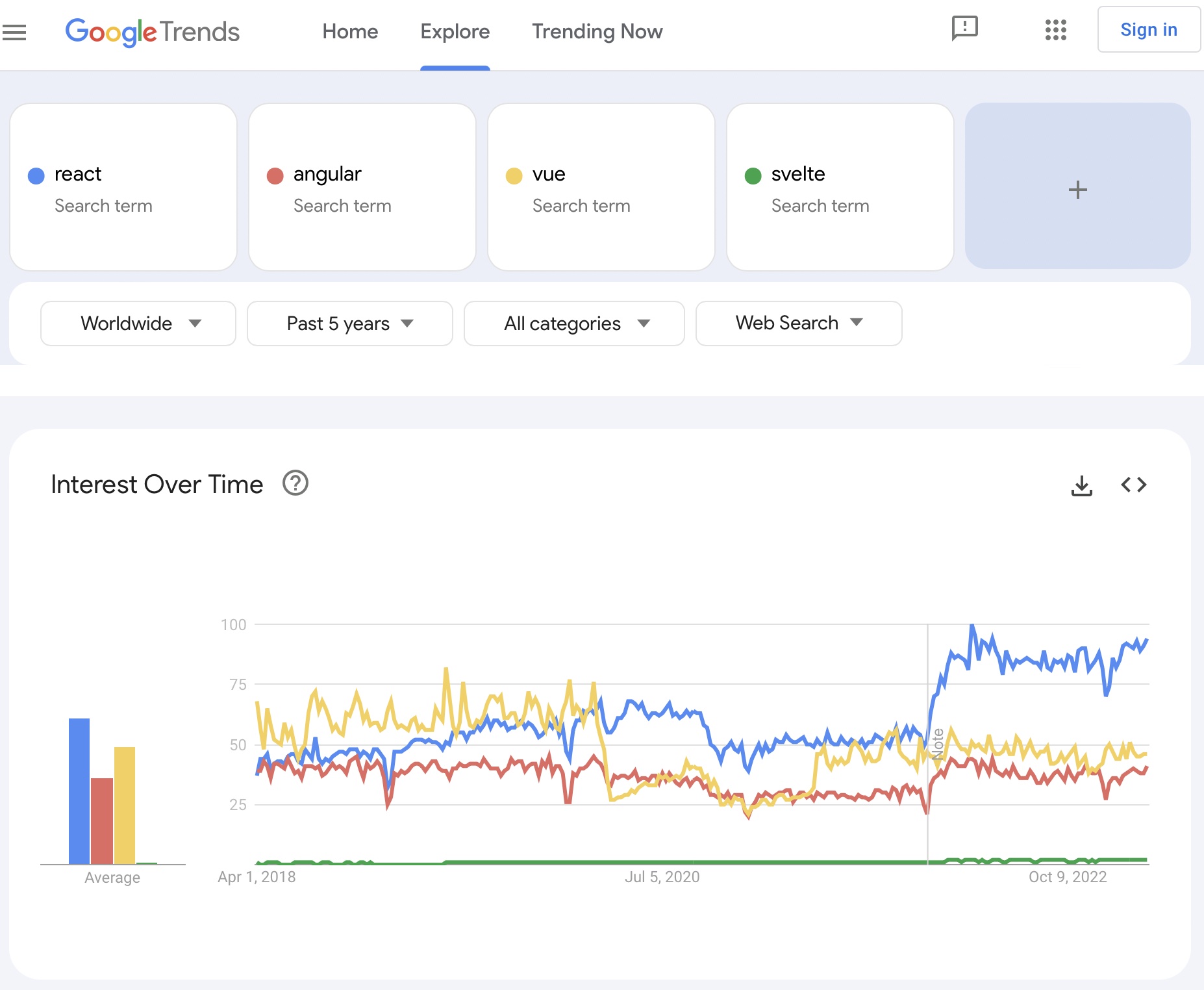The image size is (1204, 990).
Task: Edit the angular search term card
Action: click(362, 187)
